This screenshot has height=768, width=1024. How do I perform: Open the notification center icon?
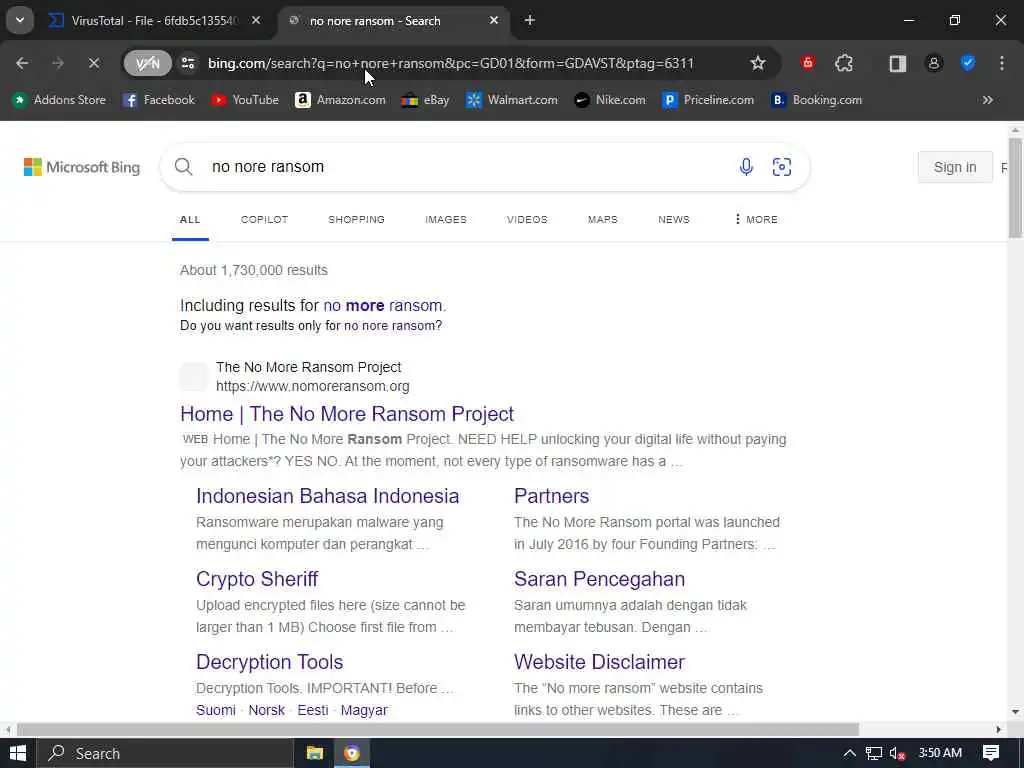tap(991, 754)
